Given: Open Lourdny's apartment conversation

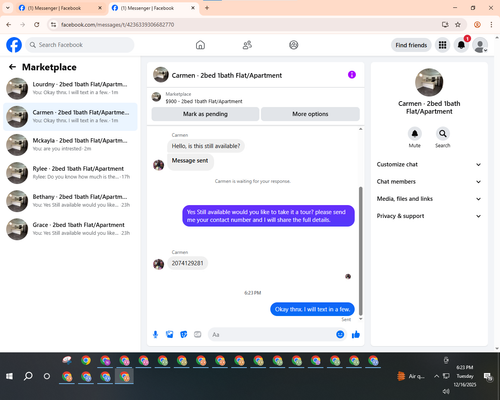Looking at the screenshot, I should (x=70, y=89).
